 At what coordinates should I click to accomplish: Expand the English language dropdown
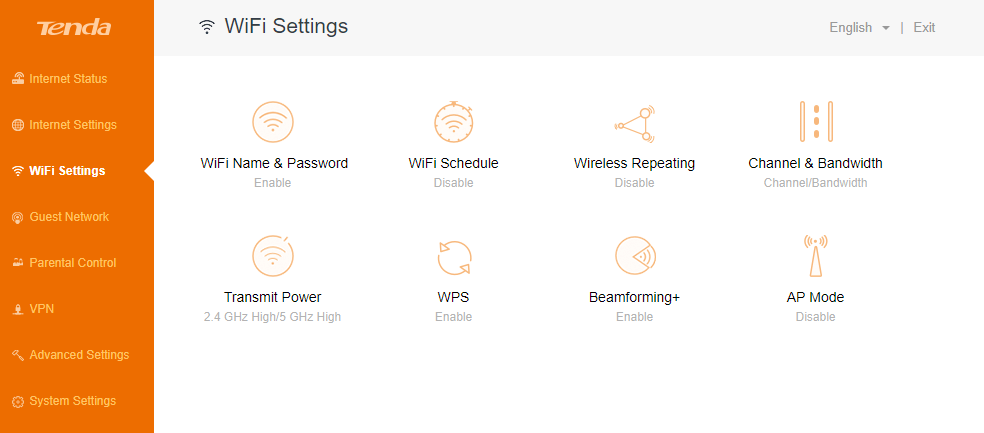coord(859,28)
